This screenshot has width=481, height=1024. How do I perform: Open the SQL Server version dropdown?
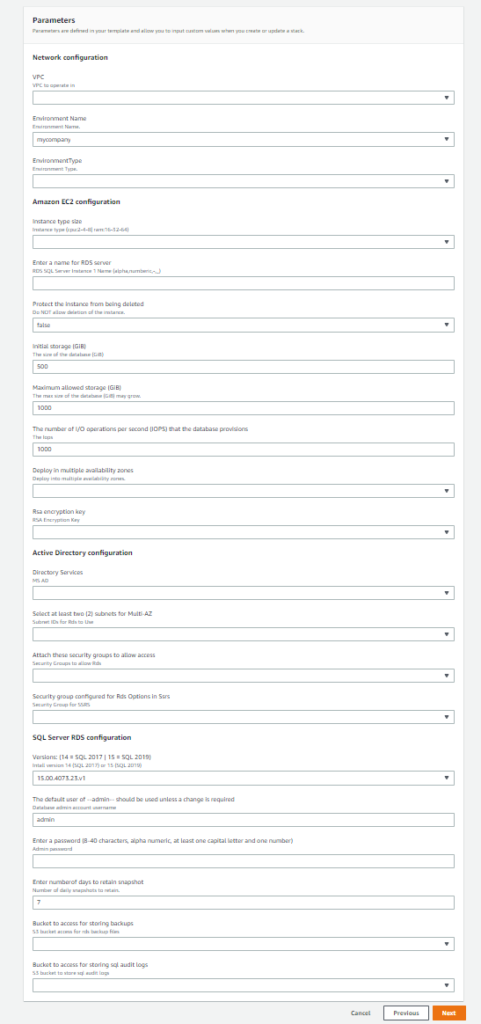point(243,778)
